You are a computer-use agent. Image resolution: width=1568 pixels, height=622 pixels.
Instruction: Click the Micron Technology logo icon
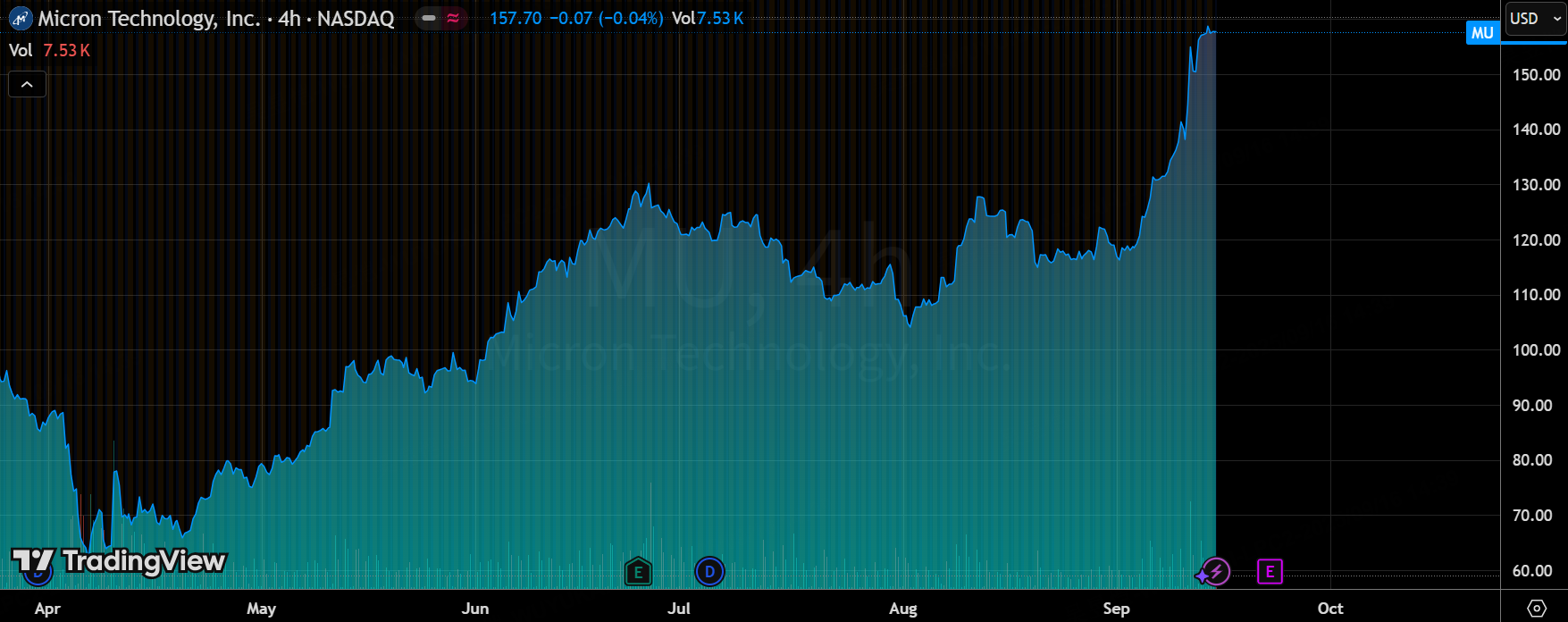coord(21,18)
